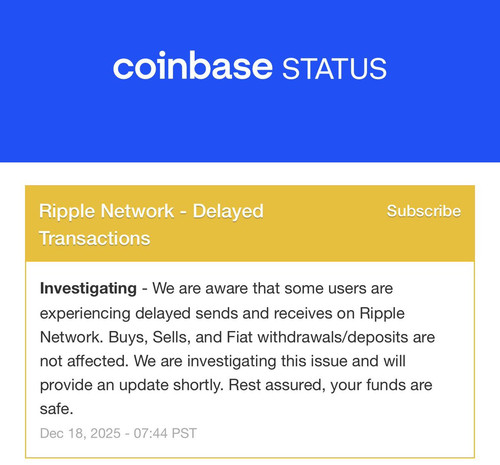
Task: Click the coinbase wordmark logo
Action: point(193,65)
